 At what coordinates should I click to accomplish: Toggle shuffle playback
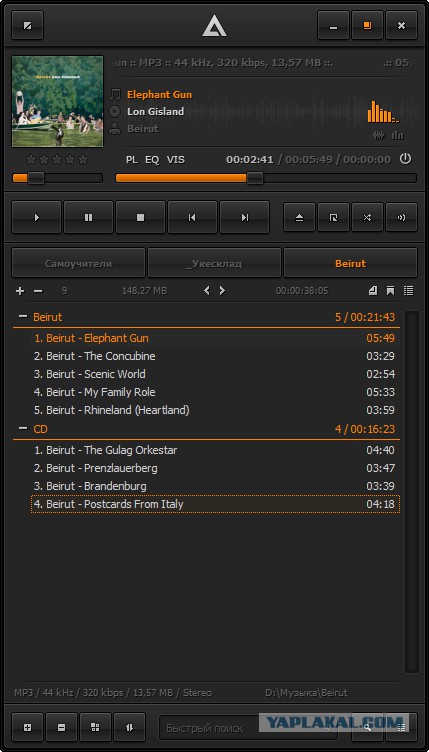(x=367, y=217)
